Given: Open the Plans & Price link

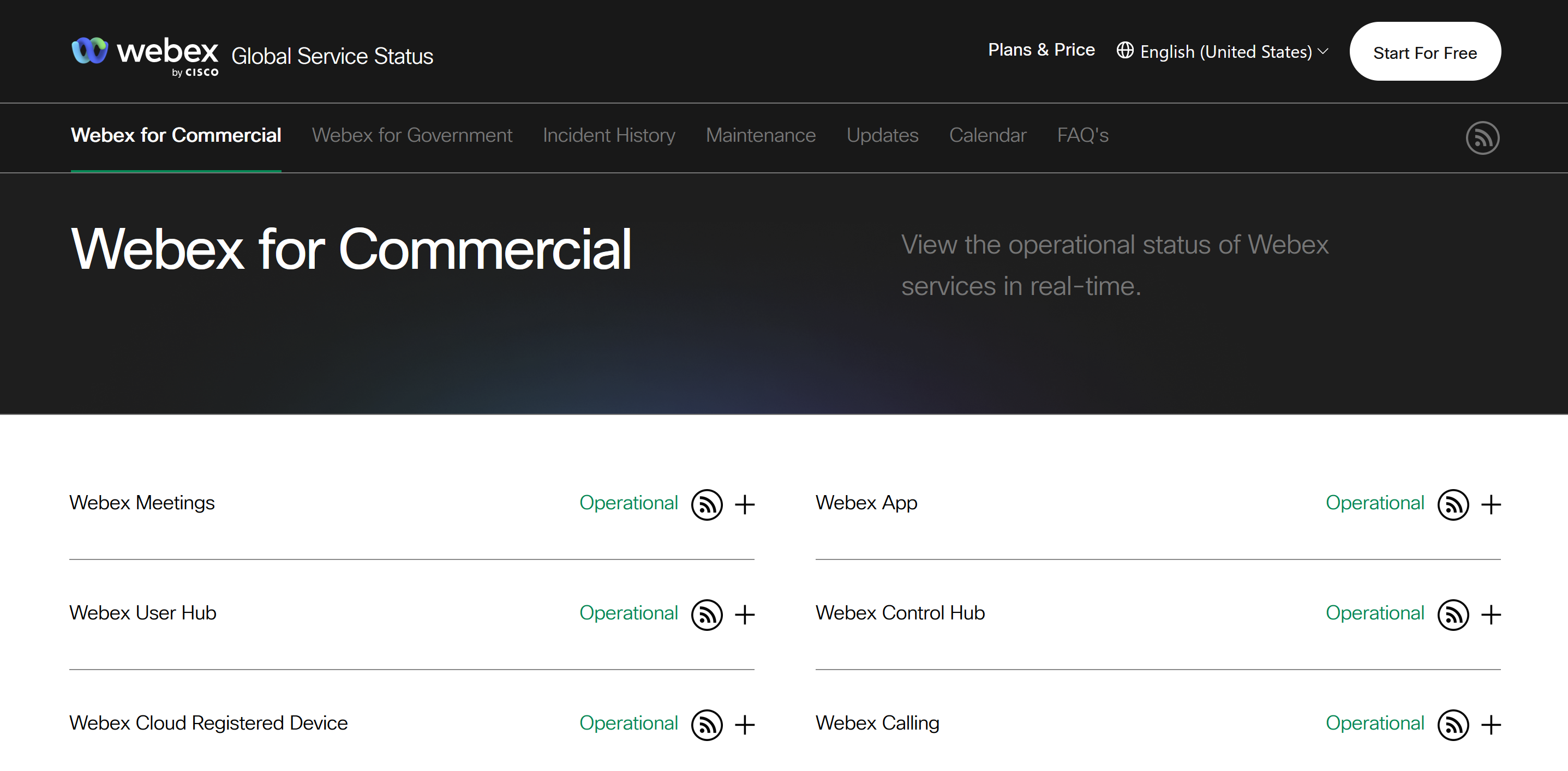Looking at the screenshot, I should (x=1042, y=49).
